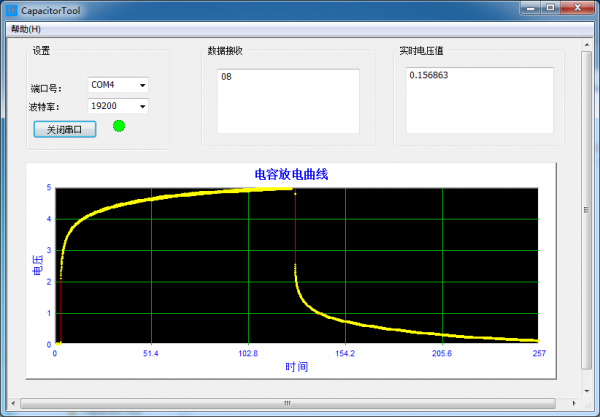Click the vertical scrollbar down arrow
The height and width of the screenshot is (417, 600).
tap(587, 391)
